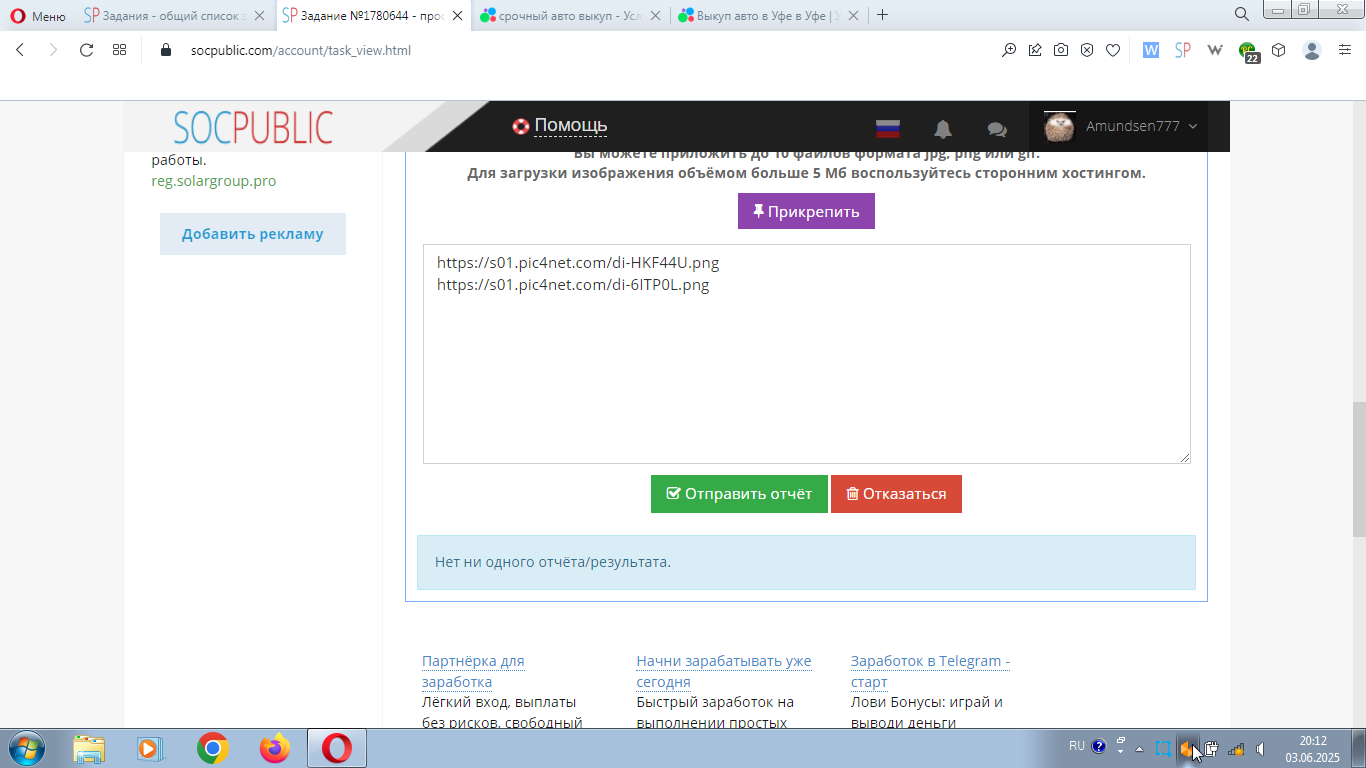Open the edit pinboard icon
Image resolution: width=1366 pixels, height=768 pixels.
coord(1035,50)
